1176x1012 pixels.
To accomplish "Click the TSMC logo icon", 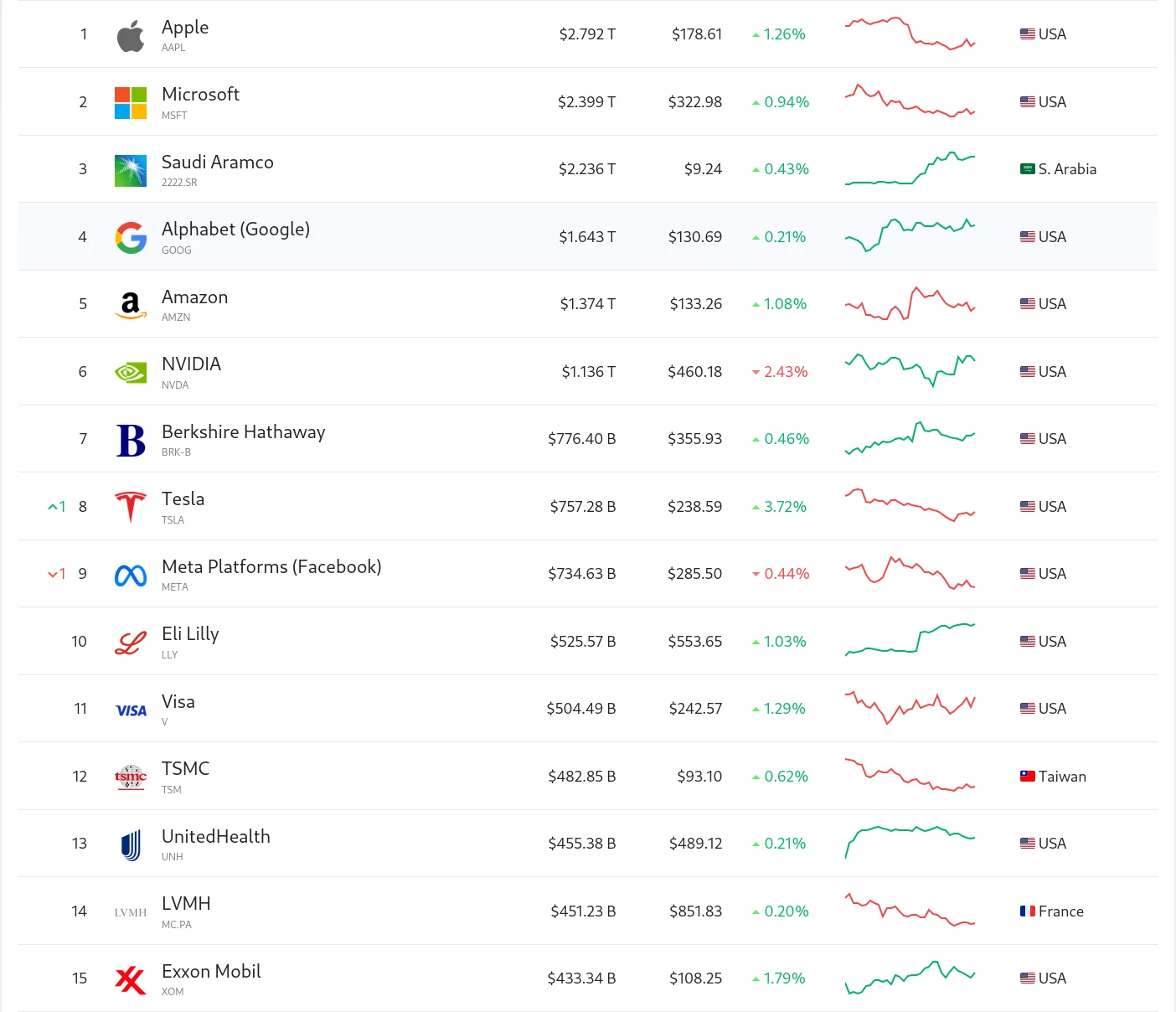I will tap(131, 777).
